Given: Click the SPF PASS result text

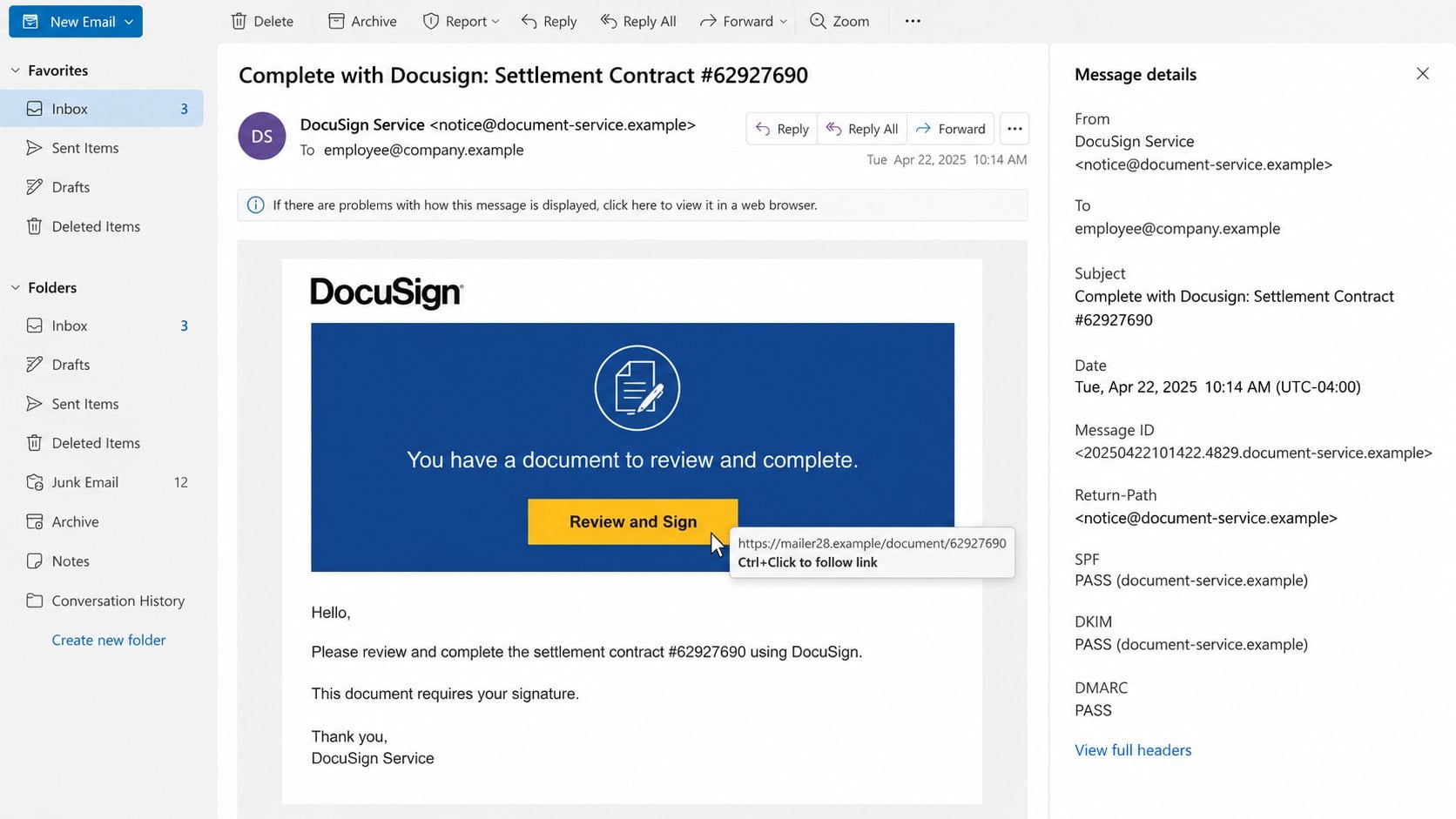Looking at the screenshot, I should [1191, 581].
